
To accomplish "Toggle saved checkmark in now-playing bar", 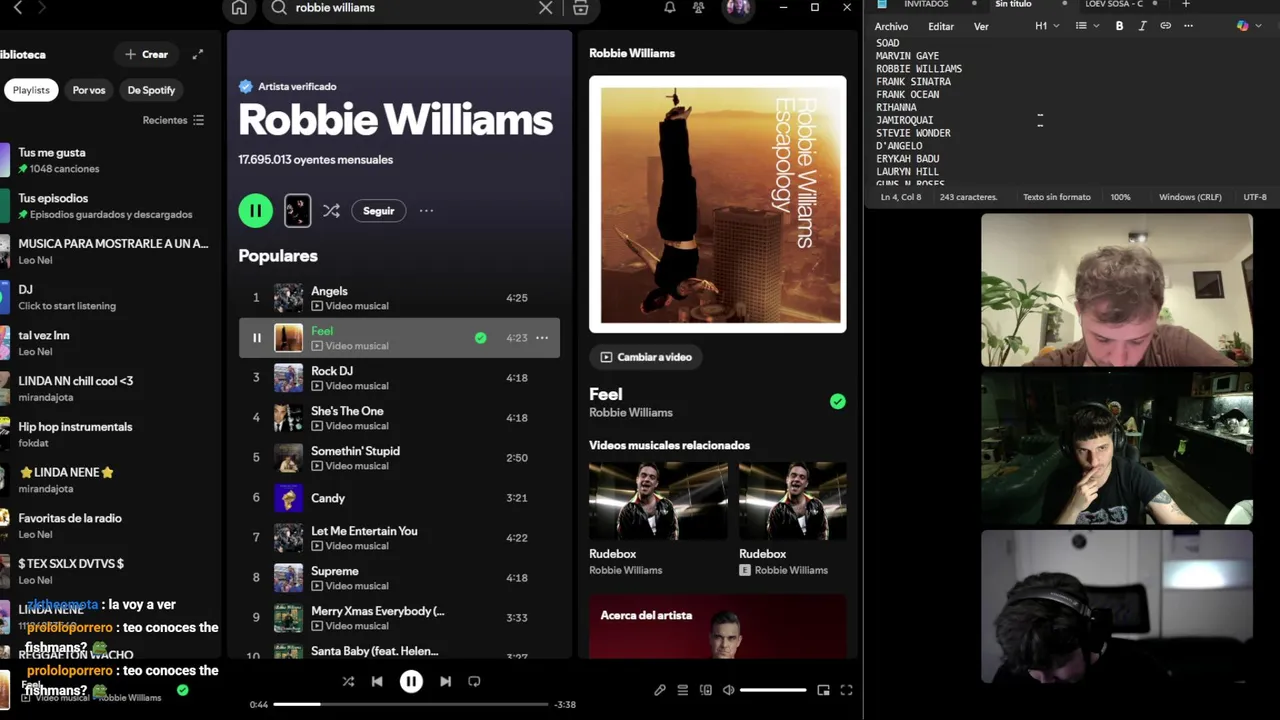I will pyautogui.click(x=182, y=690).
